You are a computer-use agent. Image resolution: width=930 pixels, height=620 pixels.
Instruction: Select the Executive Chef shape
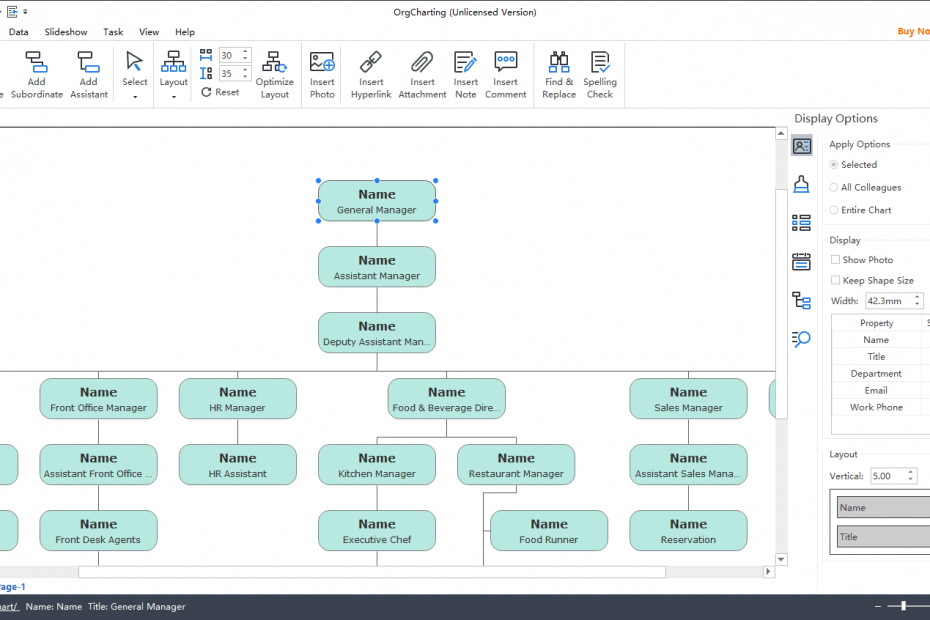point(377,530)
